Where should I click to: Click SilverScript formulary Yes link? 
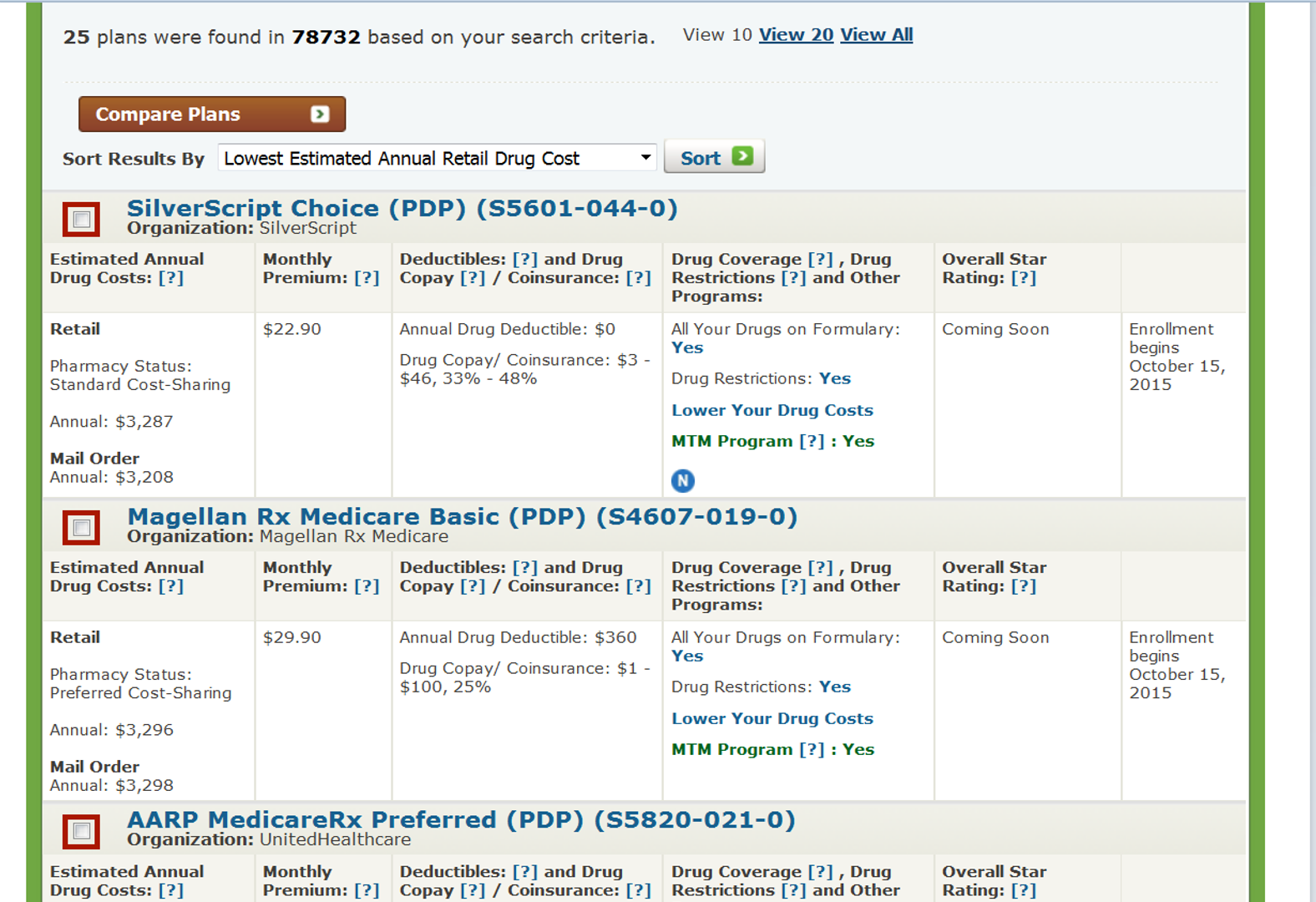[687, 348]
